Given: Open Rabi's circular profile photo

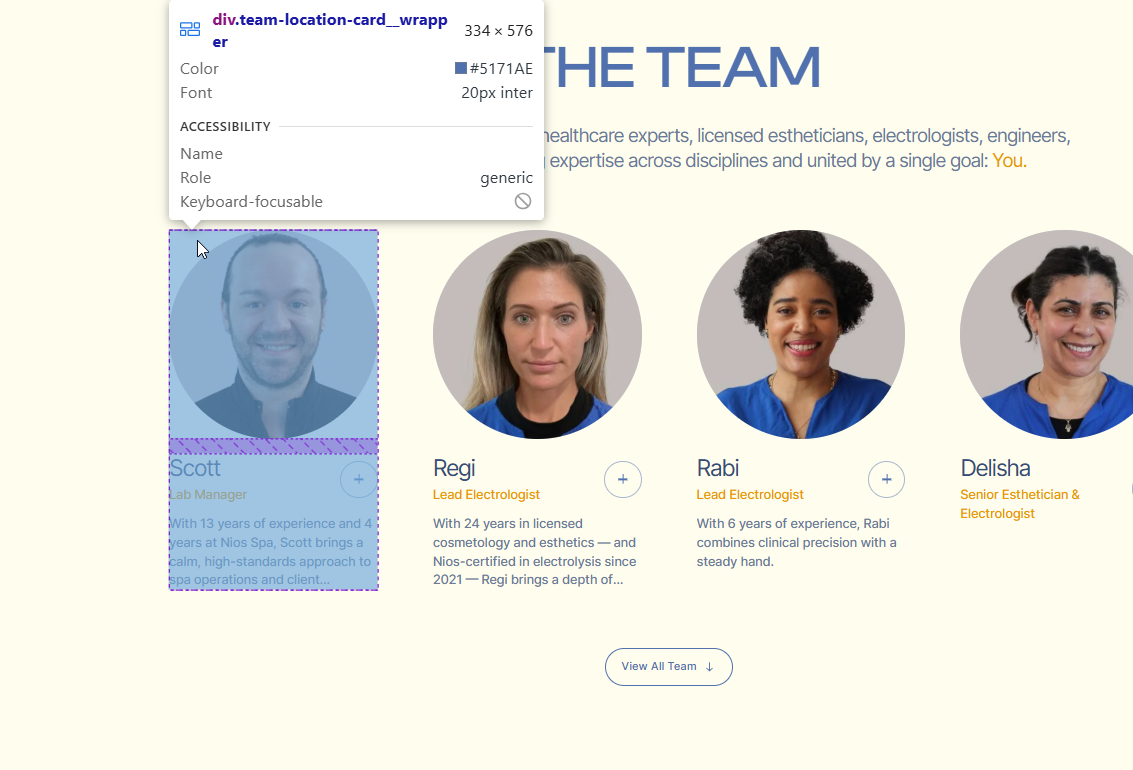Looking at the screenshot, I should tap(801, 334).
